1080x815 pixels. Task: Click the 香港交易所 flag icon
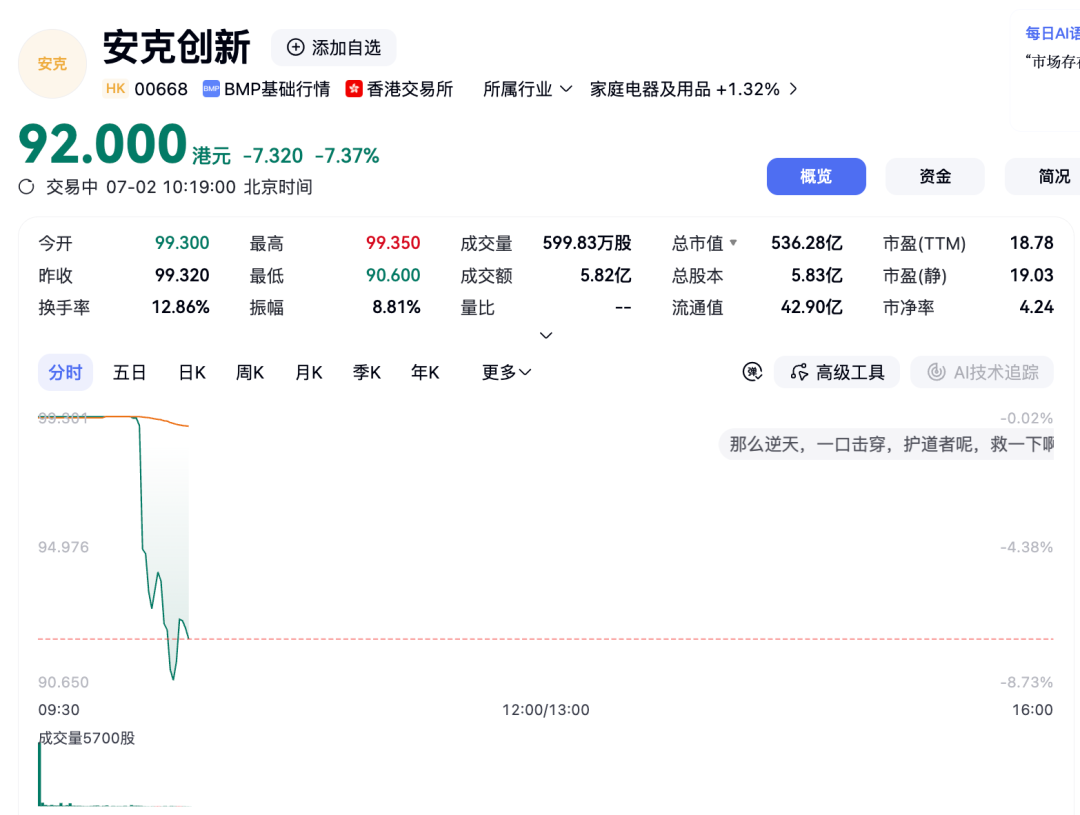[354, 89]
